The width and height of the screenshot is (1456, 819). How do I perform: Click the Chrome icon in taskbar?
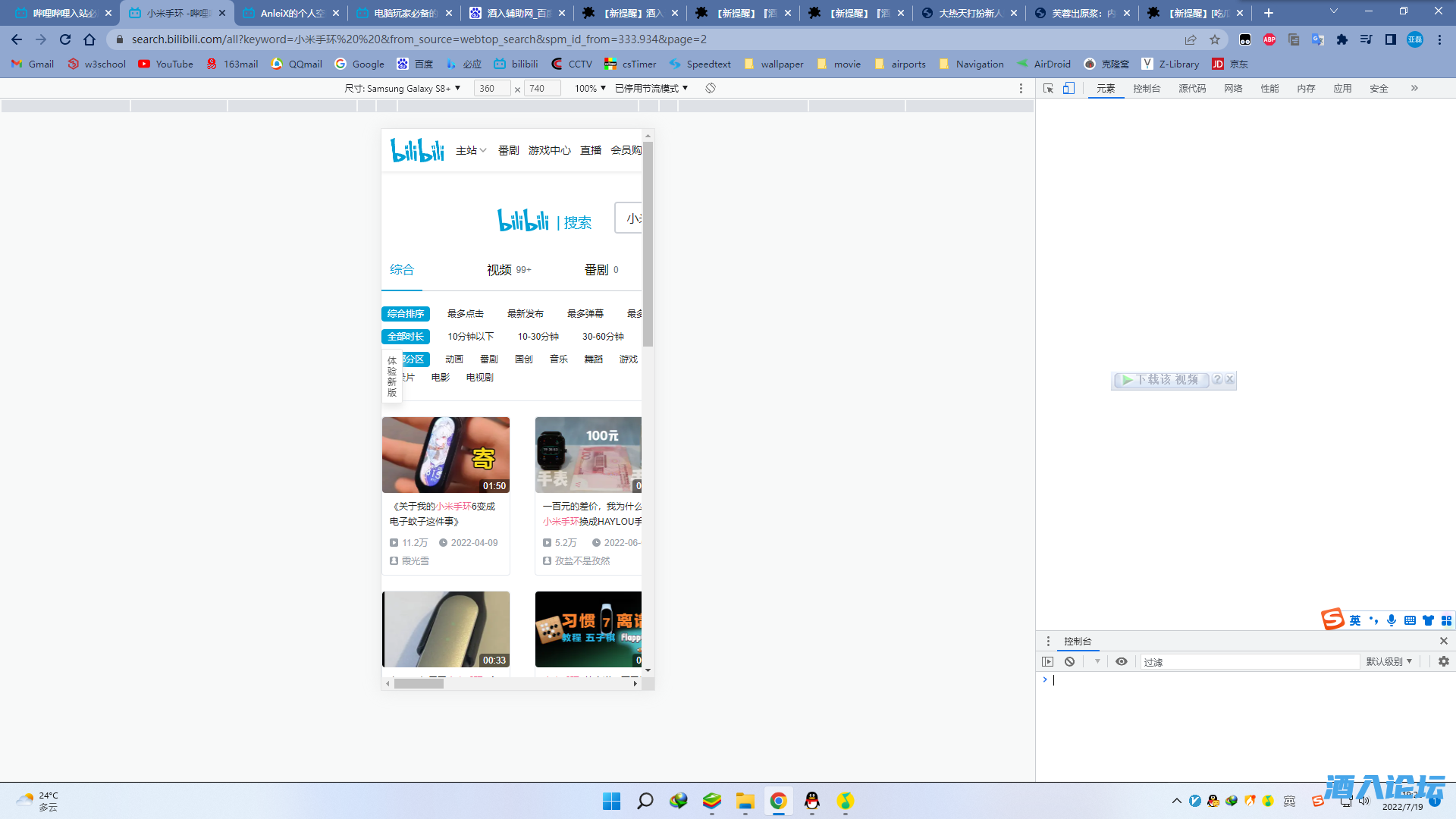click(778, 801)
